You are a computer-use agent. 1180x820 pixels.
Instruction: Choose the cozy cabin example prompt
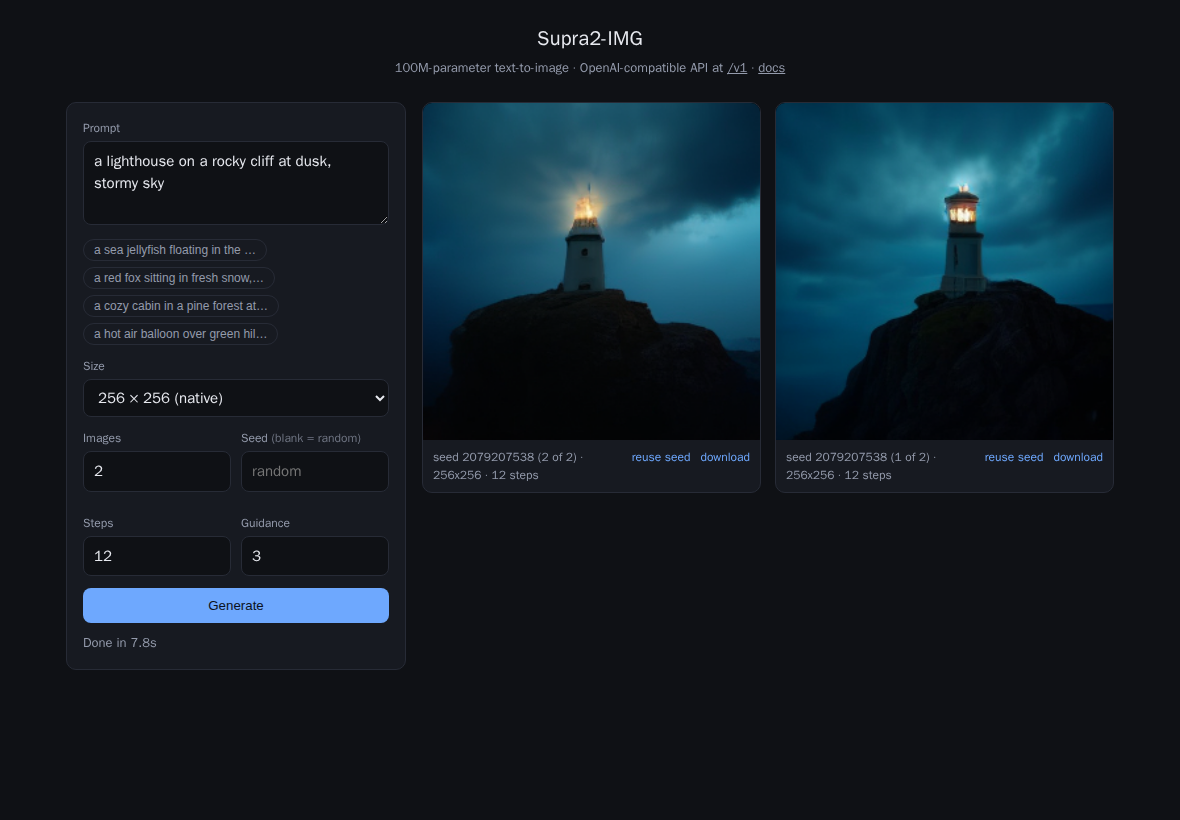181,306
